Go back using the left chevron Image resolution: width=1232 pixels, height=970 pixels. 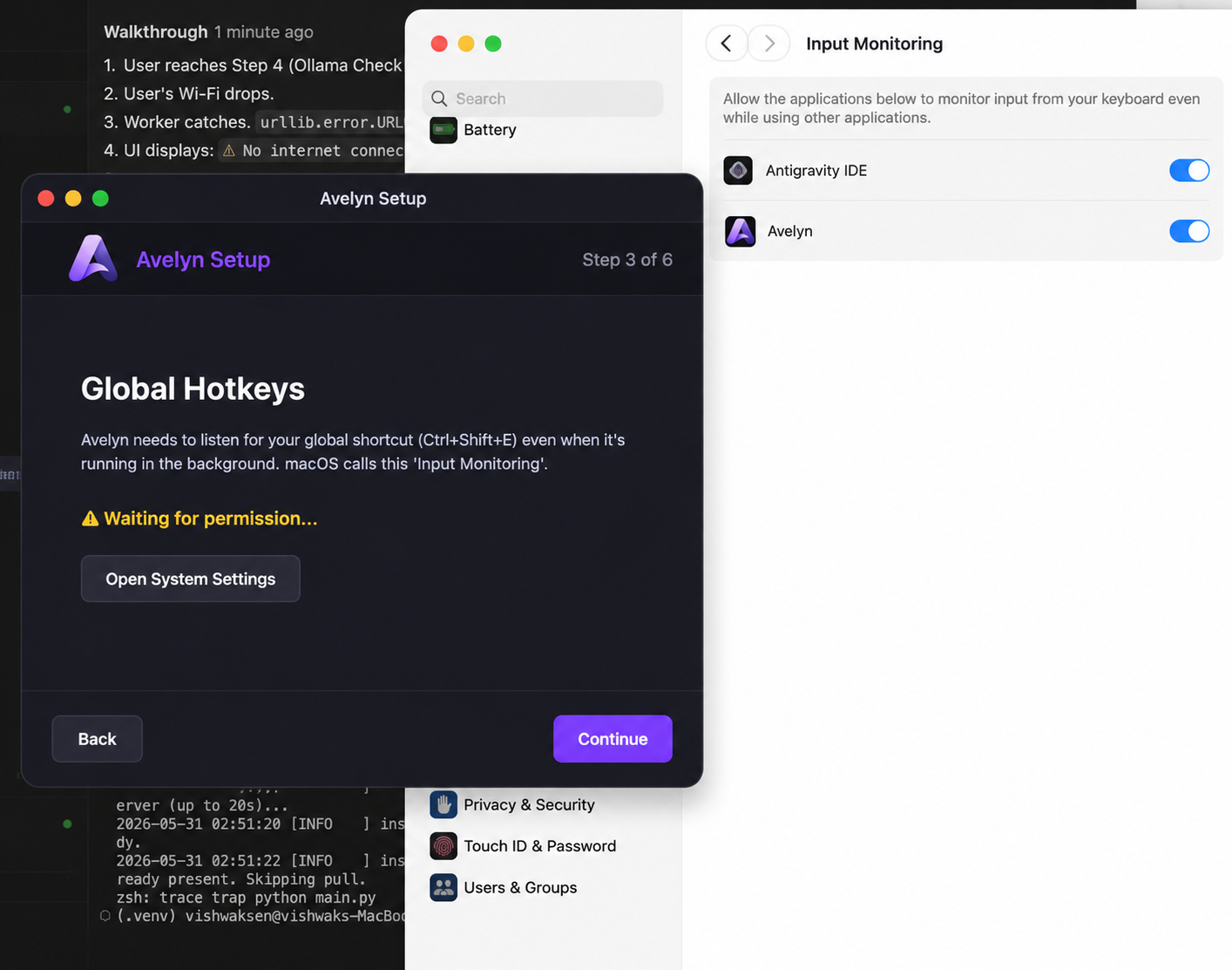click(726, 44)
